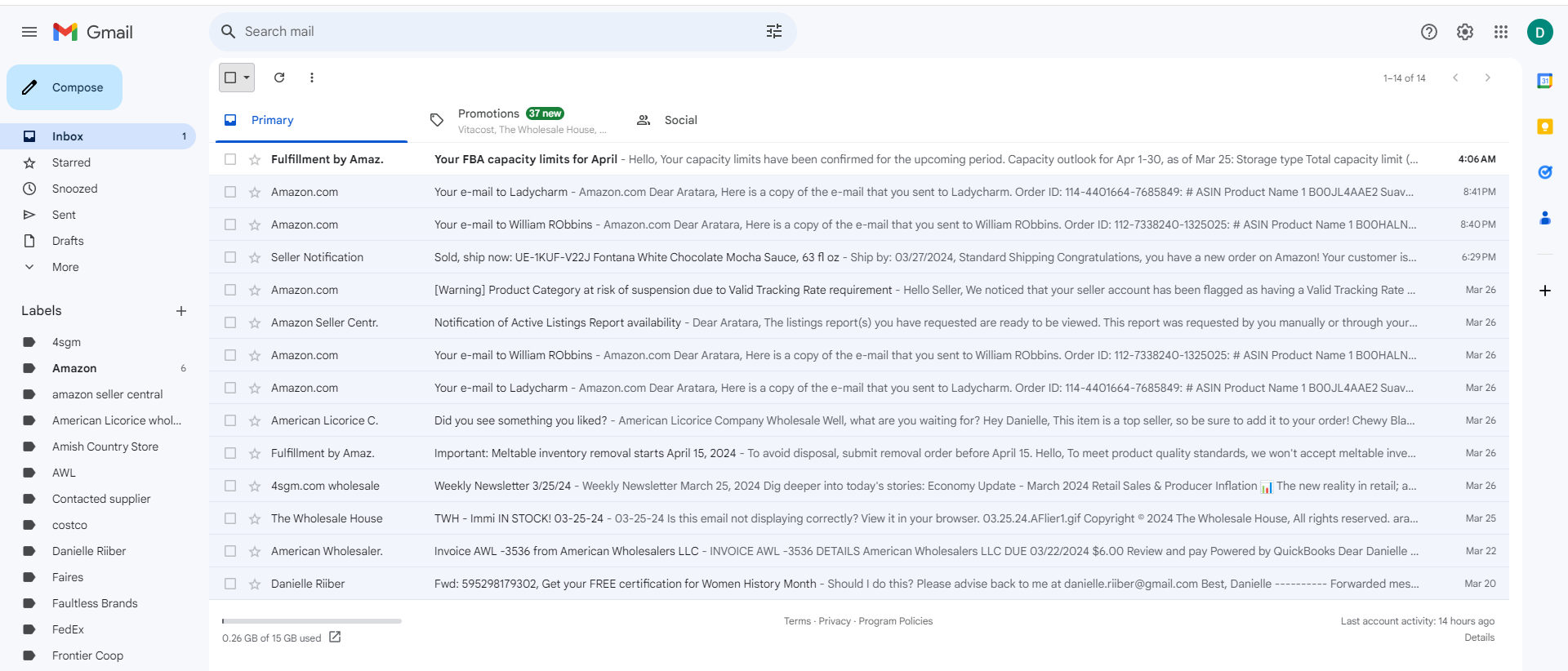1568x671 pixels.
Task: Open storage management external link icon
Action: [x=335, y=638]
